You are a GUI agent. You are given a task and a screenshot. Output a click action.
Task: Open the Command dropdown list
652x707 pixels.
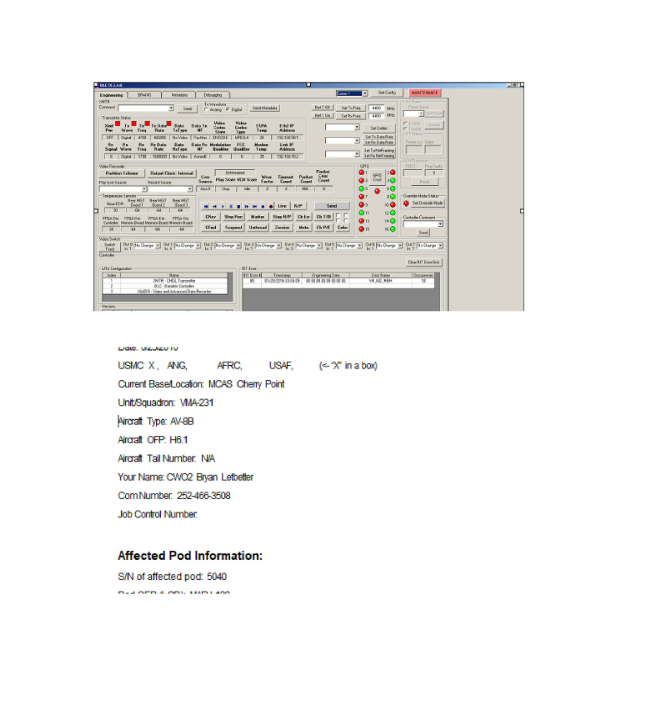(x=172, y=108)
